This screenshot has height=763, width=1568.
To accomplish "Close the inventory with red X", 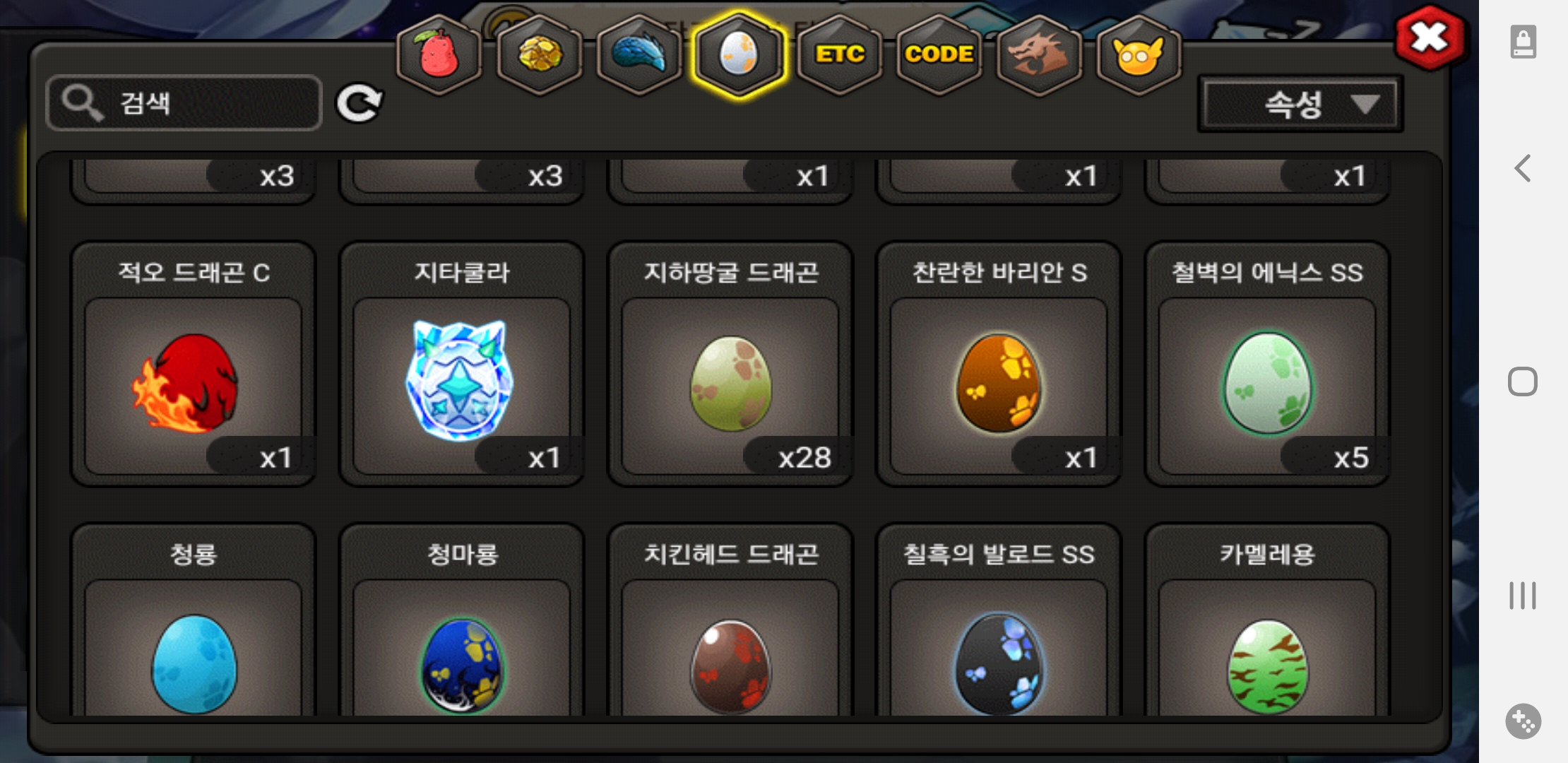I will click(x=1430, y=37).
